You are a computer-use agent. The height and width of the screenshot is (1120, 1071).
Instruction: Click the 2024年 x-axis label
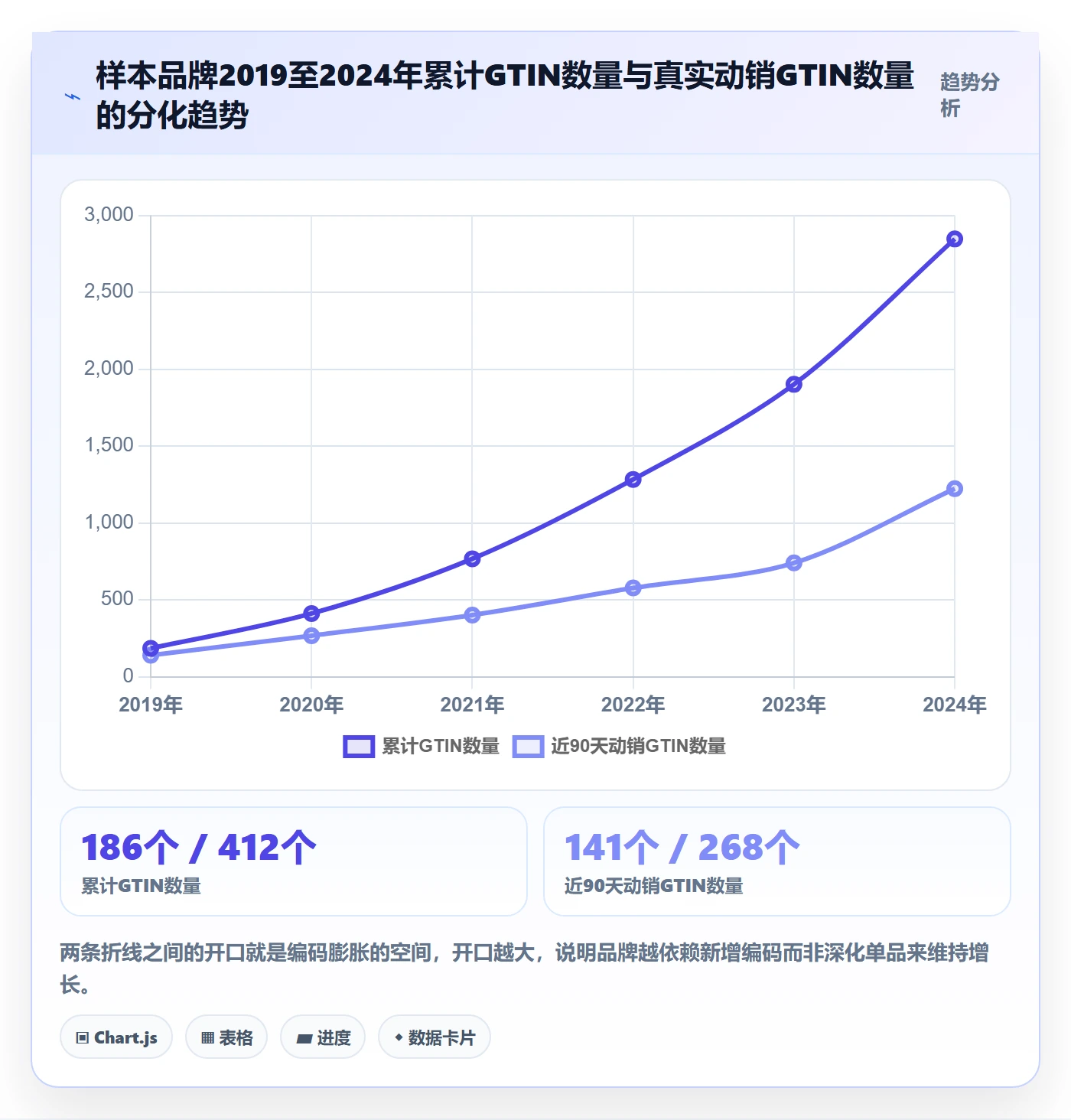click(x=955, y=705)
